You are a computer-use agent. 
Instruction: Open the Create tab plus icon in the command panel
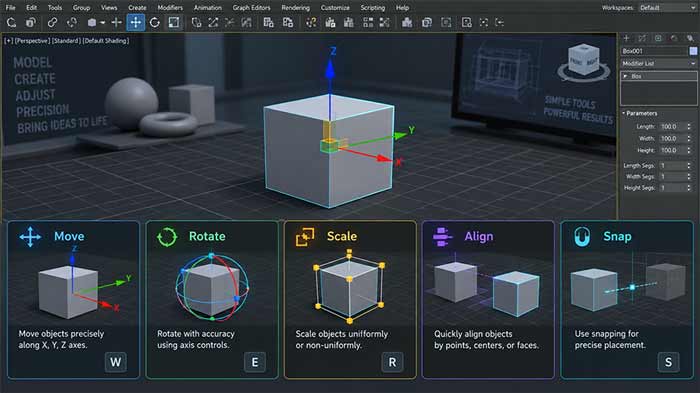tap(626, 38)
